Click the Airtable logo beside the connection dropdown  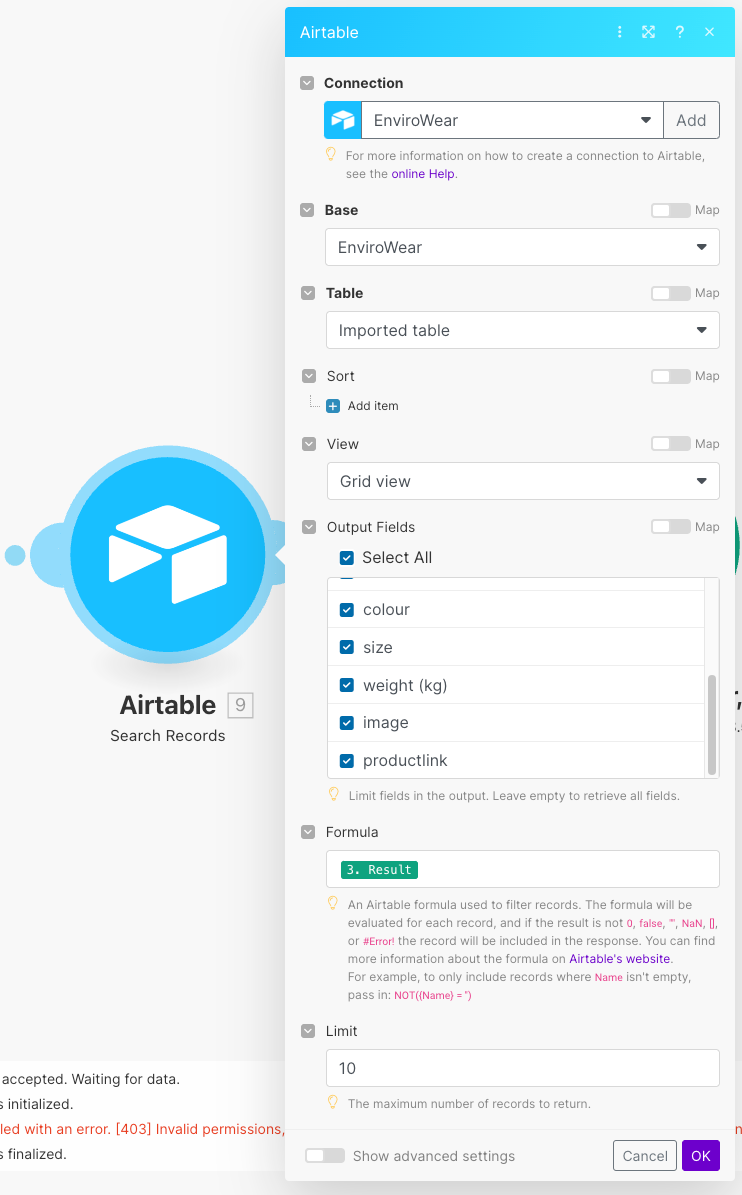[x=343, y=120]
